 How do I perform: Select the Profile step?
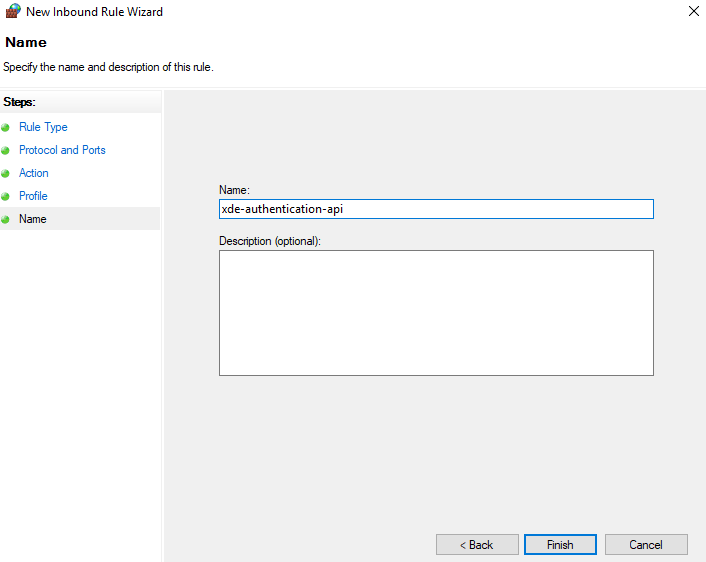33,196
